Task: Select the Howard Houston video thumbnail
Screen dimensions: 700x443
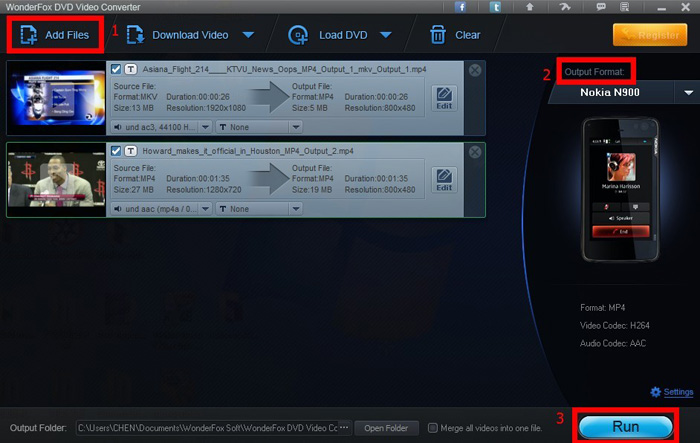Action: pyautogui.click(x=57, y=180)
